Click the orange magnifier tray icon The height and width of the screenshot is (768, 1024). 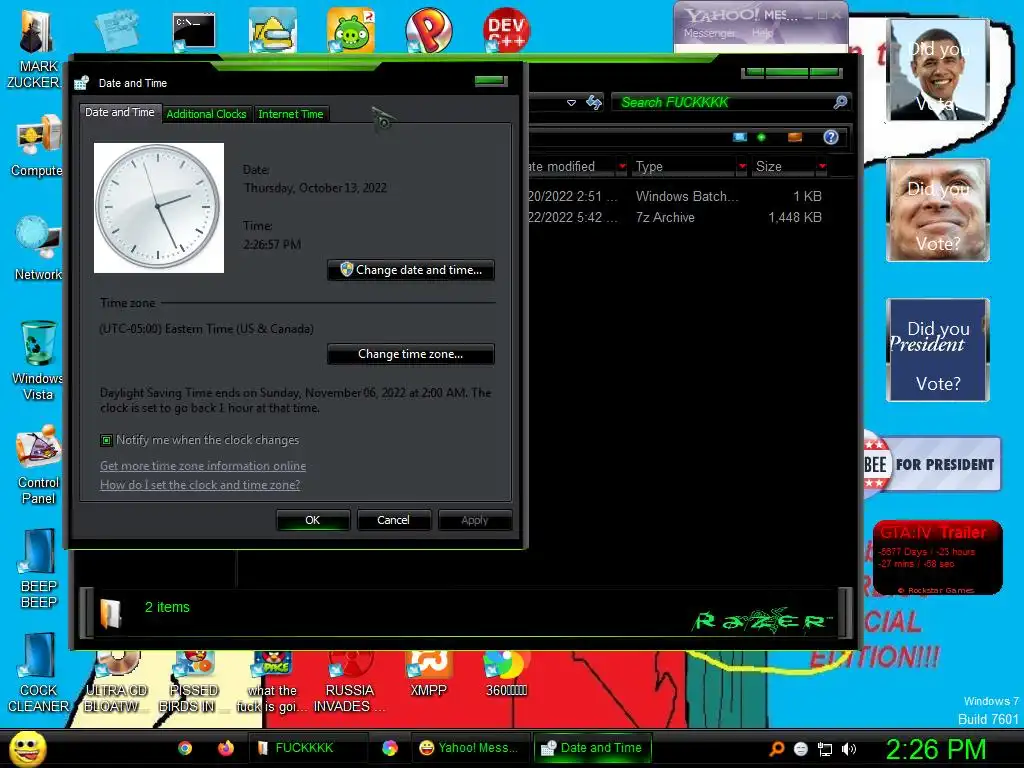tap(776, 749)
